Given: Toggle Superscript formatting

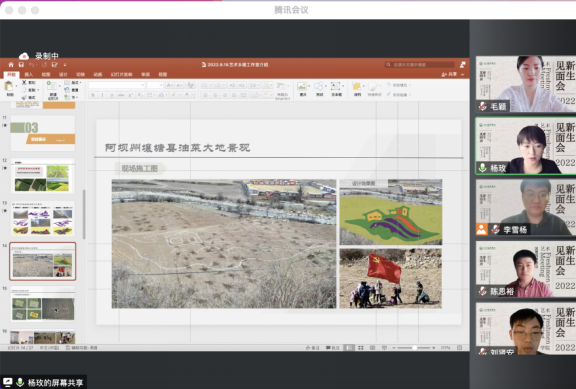Looking at the screenshot, I should point(130,95).
